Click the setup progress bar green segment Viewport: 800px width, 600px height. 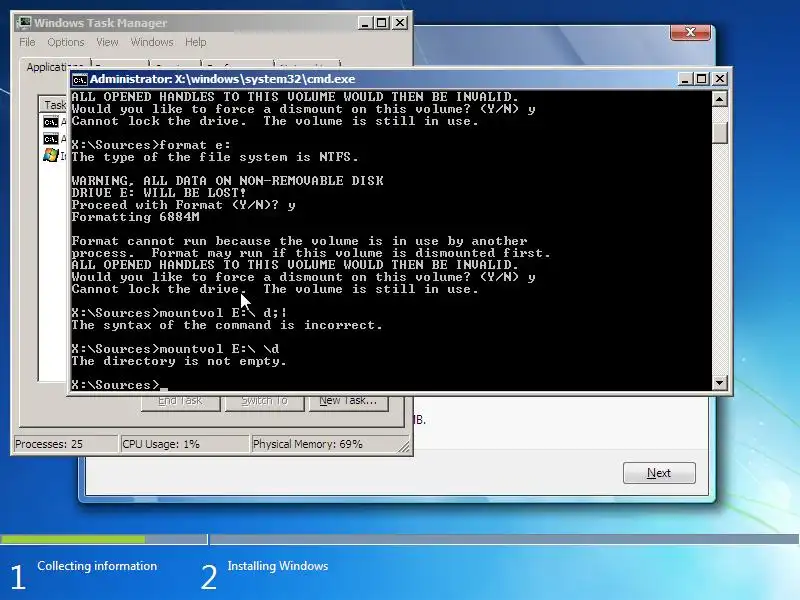tap(73, 539)
